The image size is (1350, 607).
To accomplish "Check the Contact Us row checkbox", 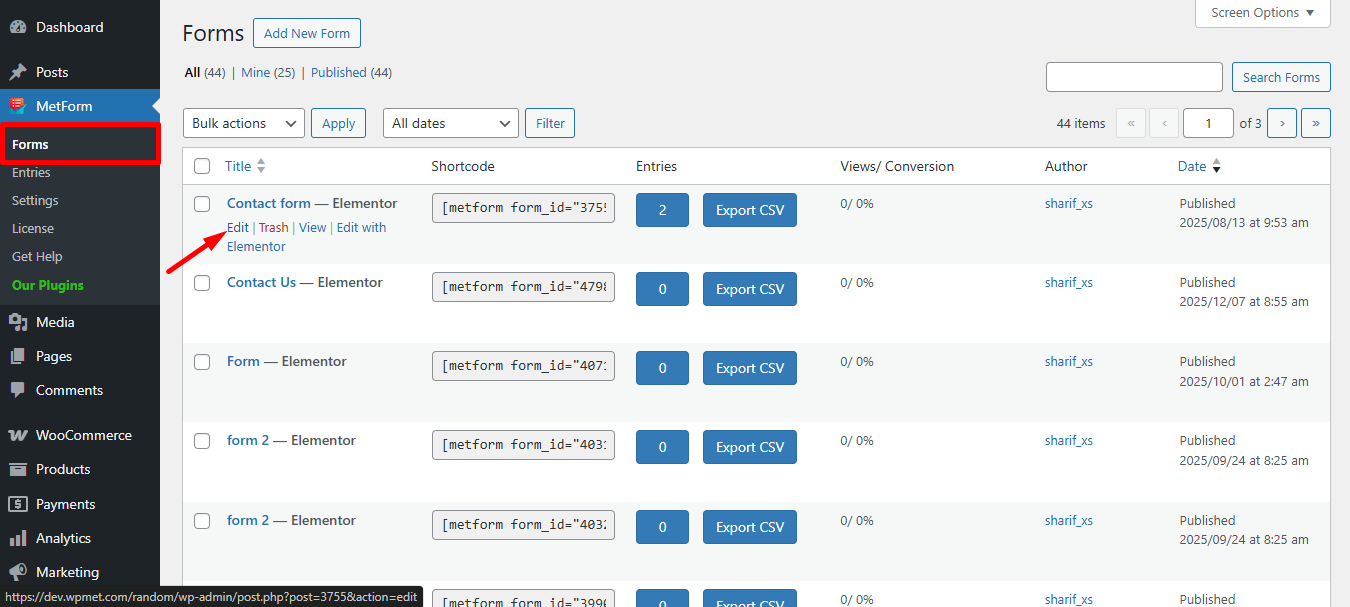I will pyautogui.click(x=202, y=282).
